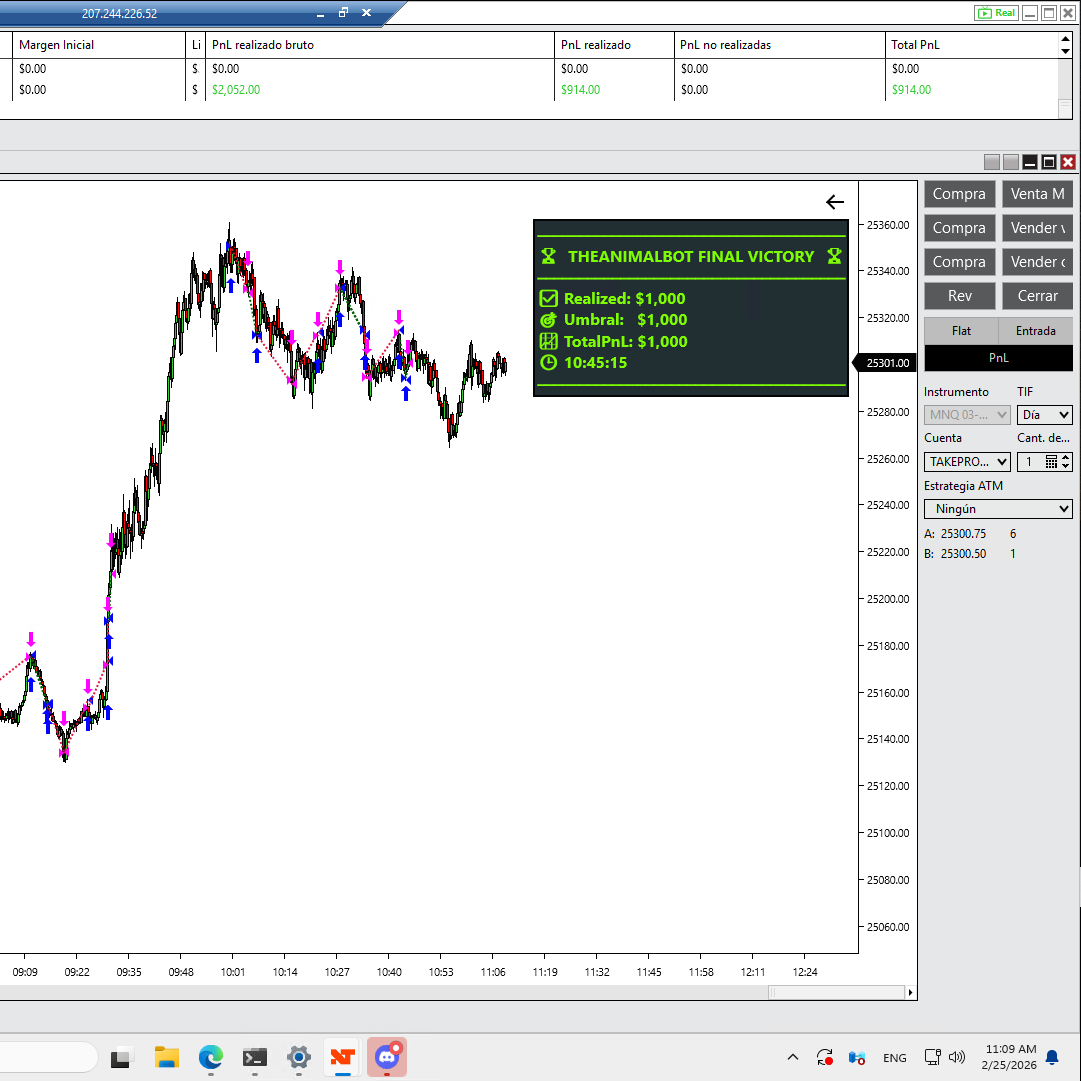Decrease quantity with the down stepper

(x=1066, y=466)
